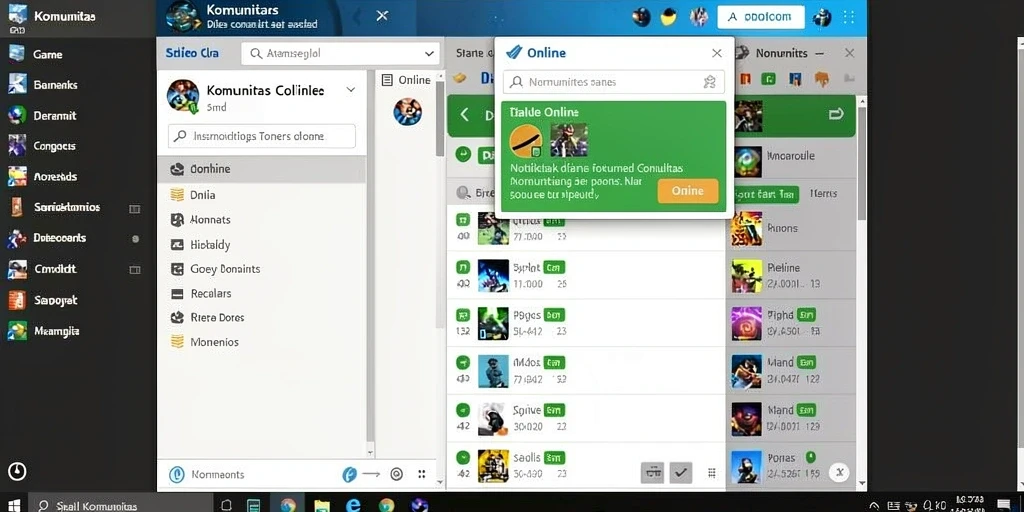Click the gray checkmark button at the bottom
The height and width of the screenshot is (512, 1024).
[680, 472]
